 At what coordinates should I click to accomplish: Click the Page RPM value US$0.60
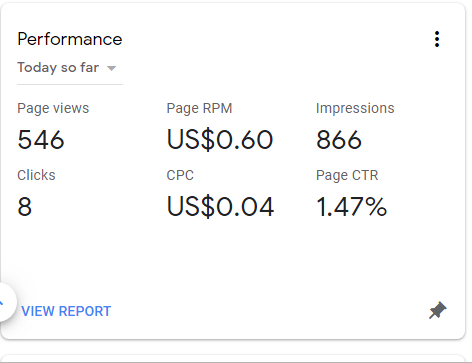click(x=220, y=140)
